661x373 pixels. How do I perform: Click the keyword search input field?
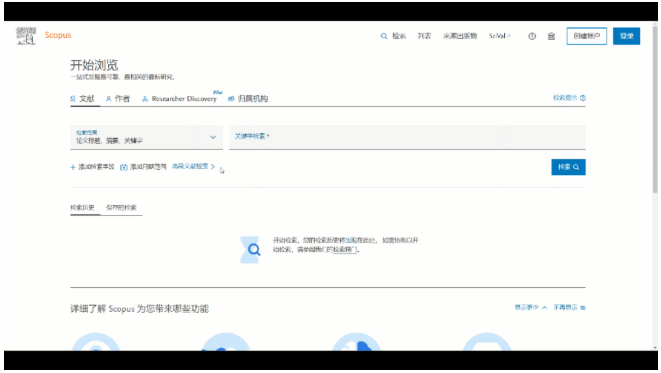[407, 137]
